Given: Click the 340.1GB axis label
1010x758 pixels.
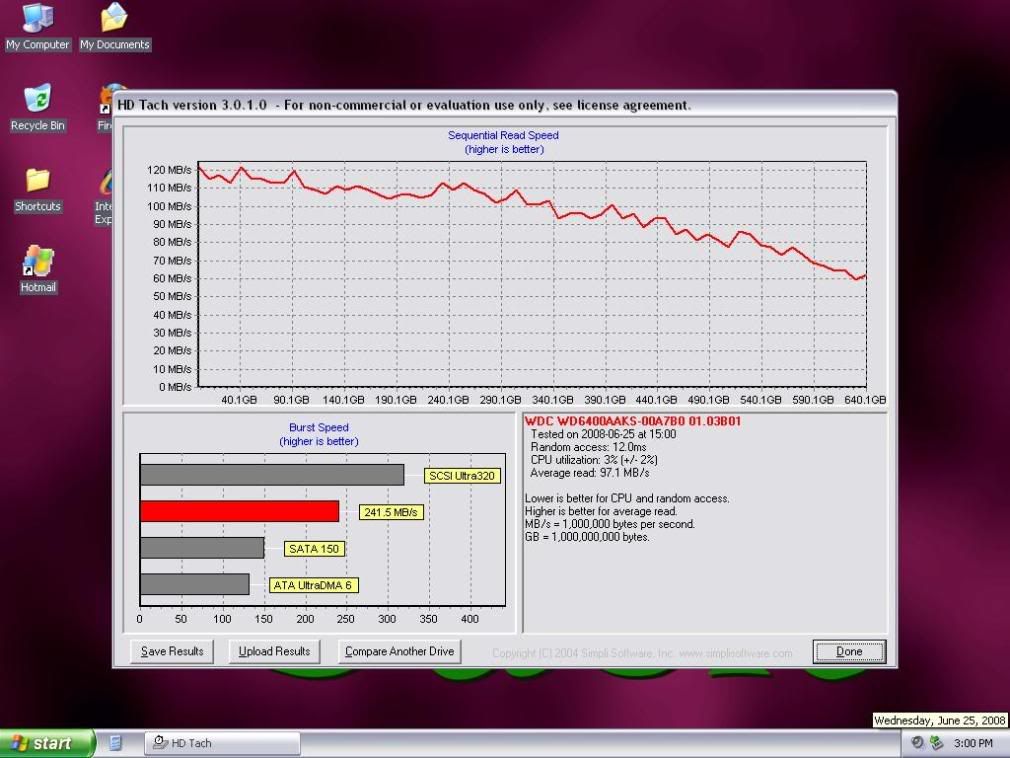Looking at the screenshot, I should 552,400.
